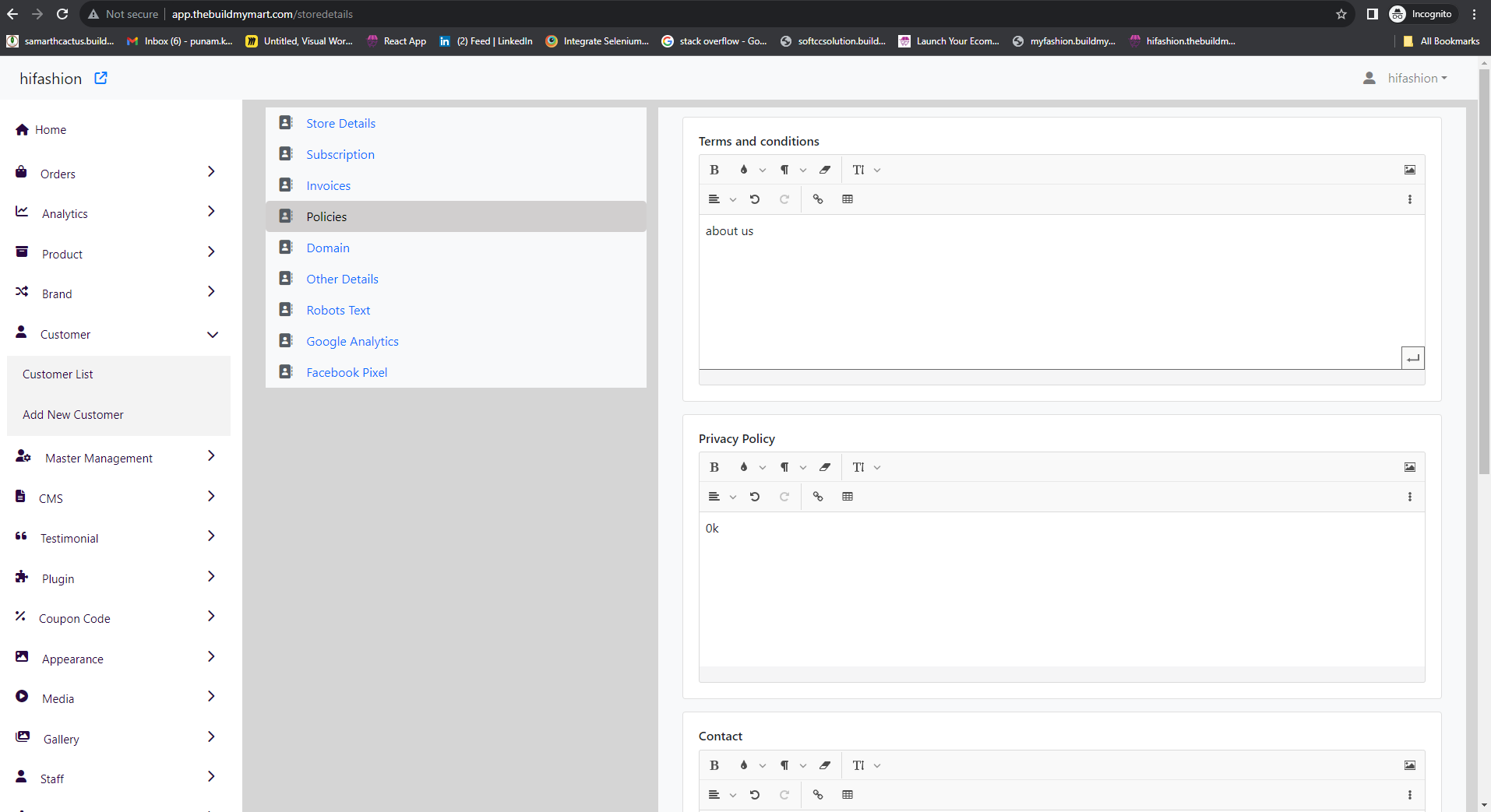Click into Privacy Policy text area
The height and width of the screenshot is (812, 1491).
coord(1061,589)
